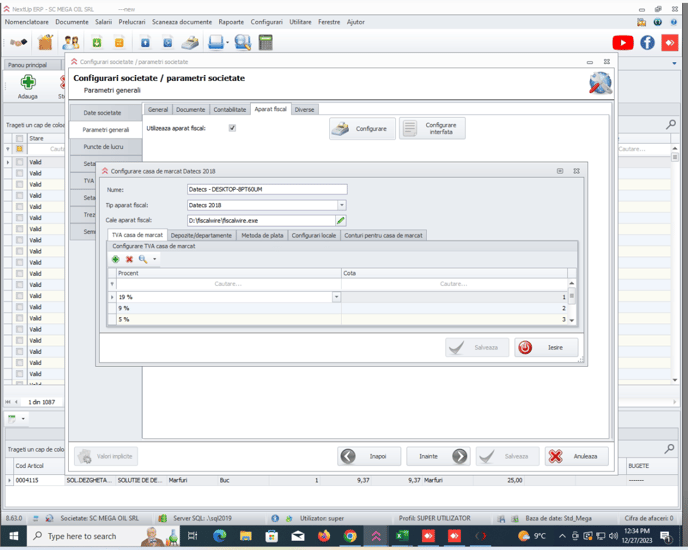Click the magnifier search icon in TVA toolbar
The image size is (688, 550).
(142, 259)
